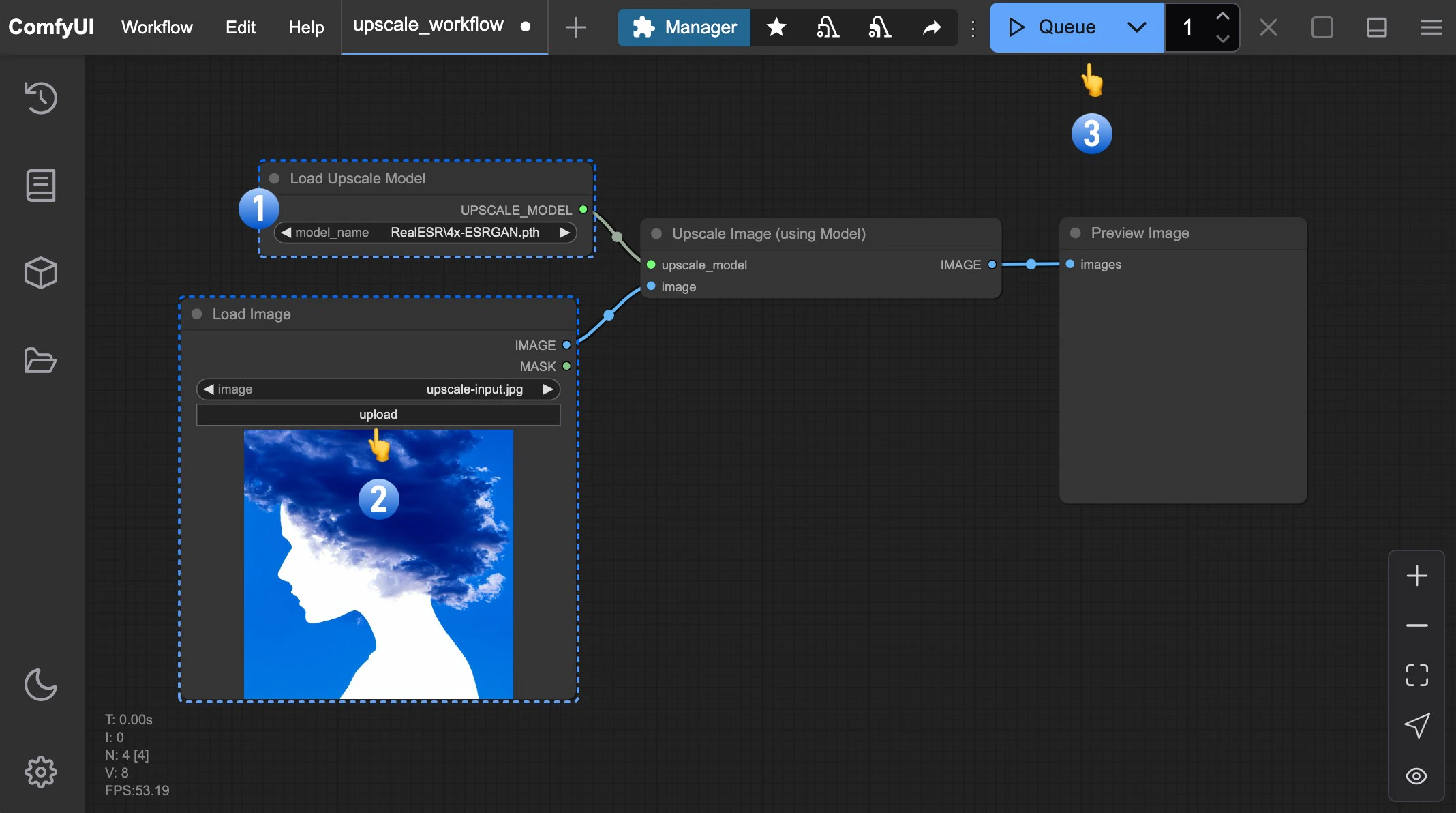1456x813 pixels.
Task: Toggle the bottom panel in top toolbar
Action: point(1376,27)
